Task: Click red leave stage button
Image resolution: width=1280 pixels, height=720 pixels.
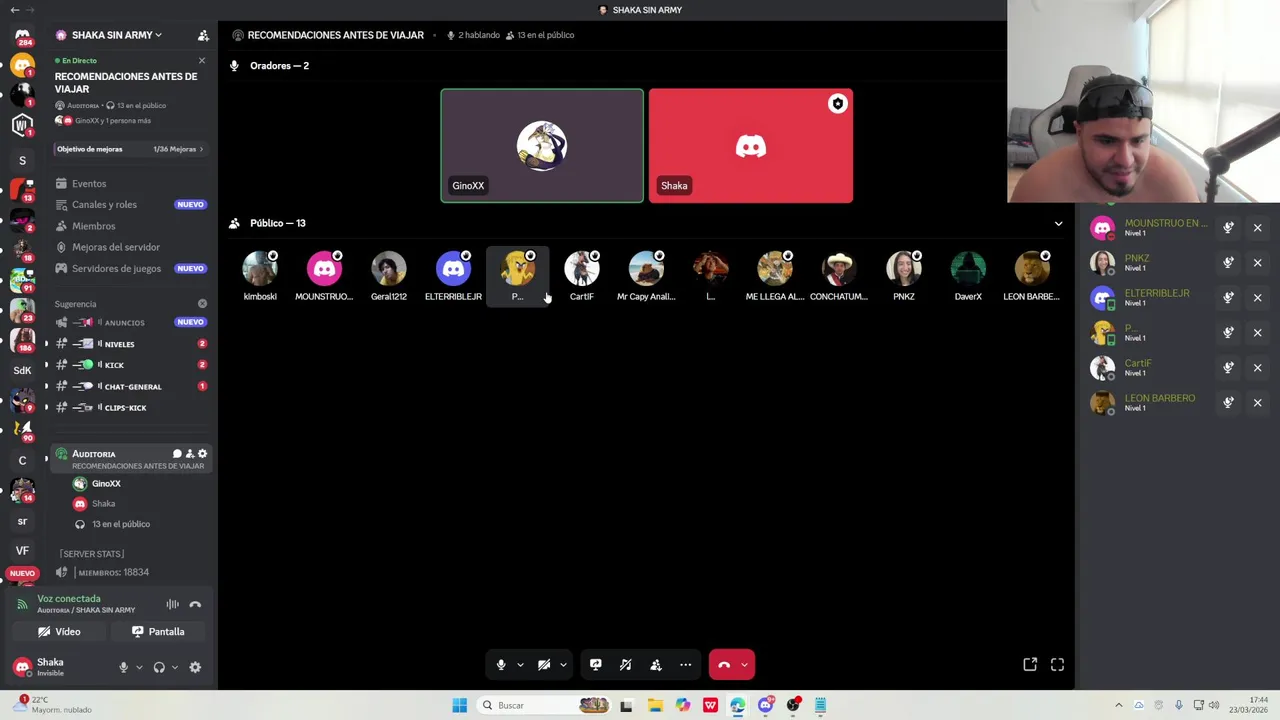Action: click(x=724, y=664)
